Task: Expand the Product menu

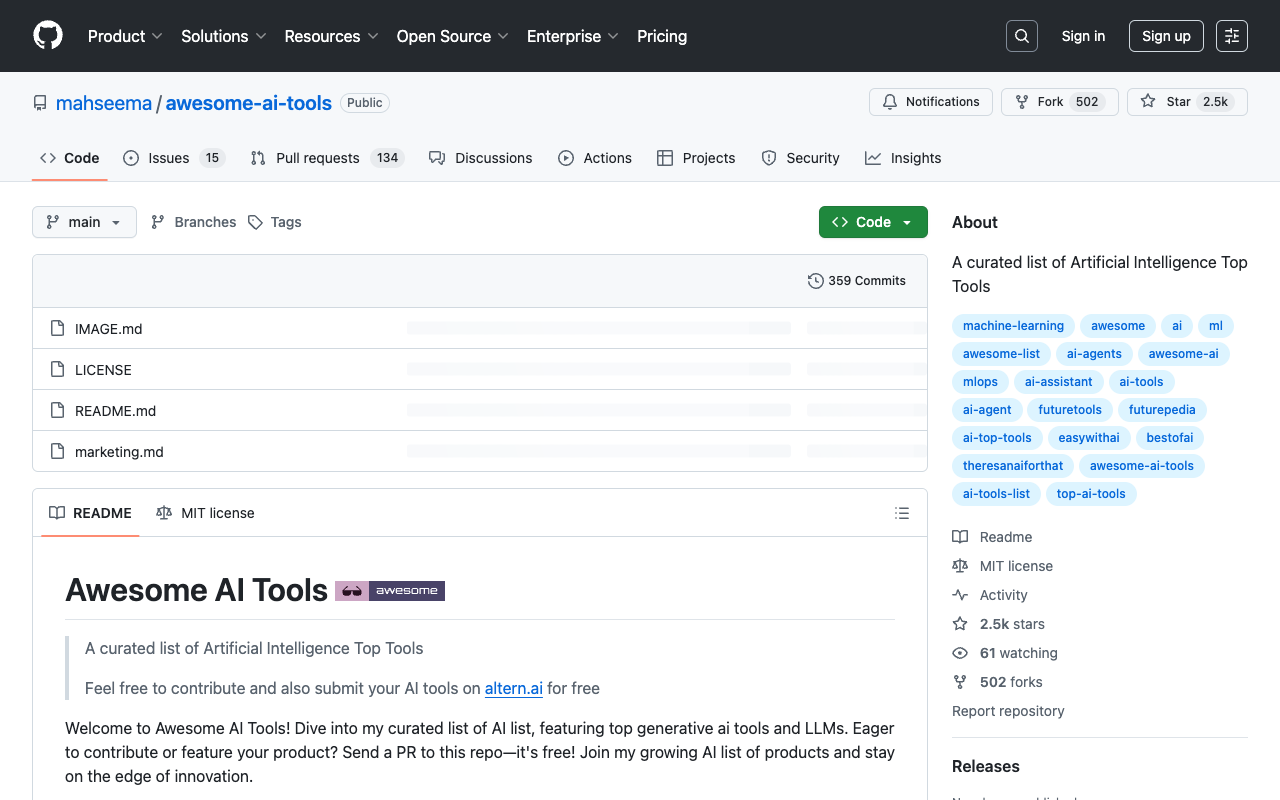Action: (x=125, y=36)
